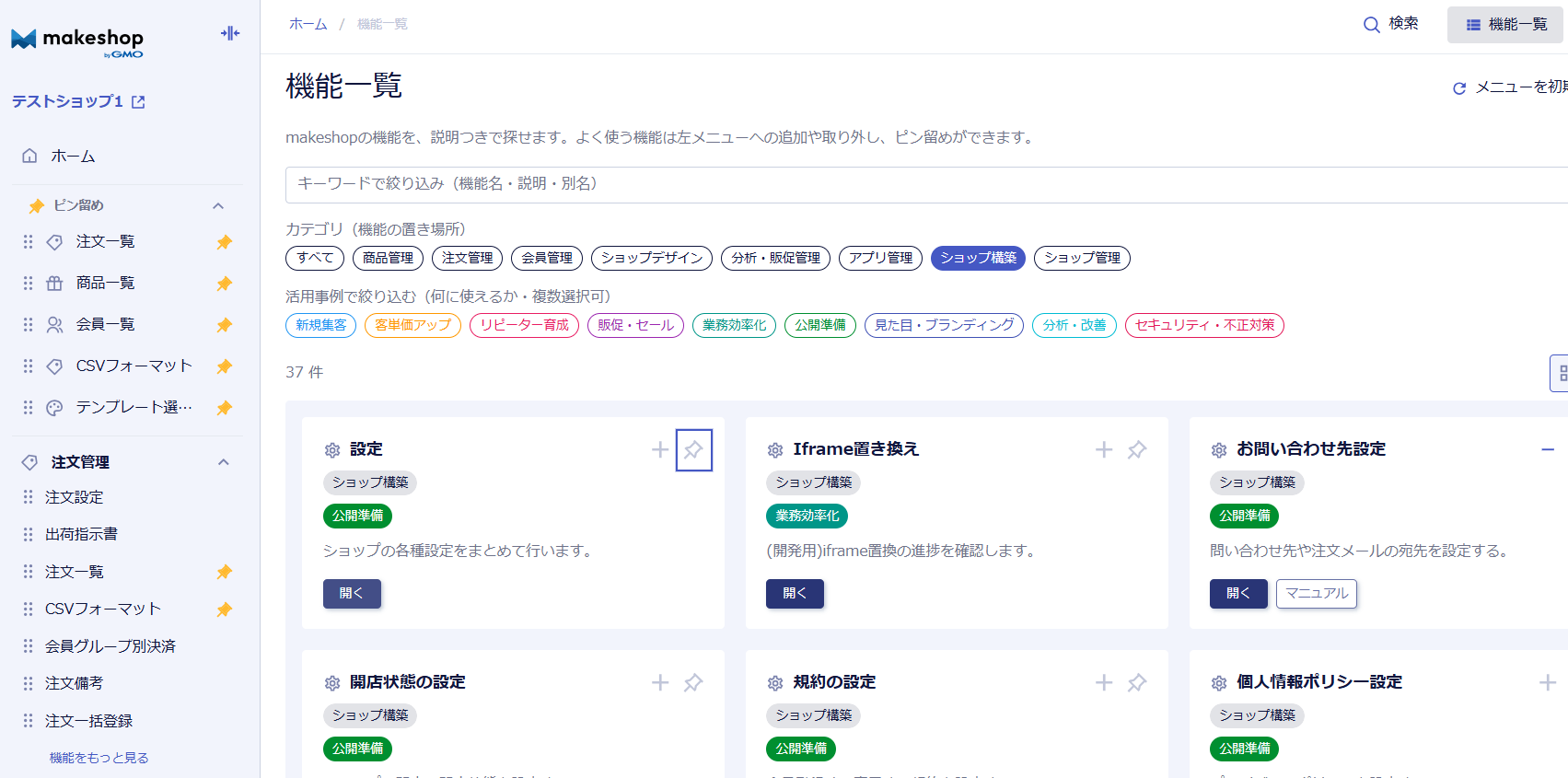Unpin 注文一覧 in the pinned list
This screenshot has width=1568, height=778.
pos(224,242)
